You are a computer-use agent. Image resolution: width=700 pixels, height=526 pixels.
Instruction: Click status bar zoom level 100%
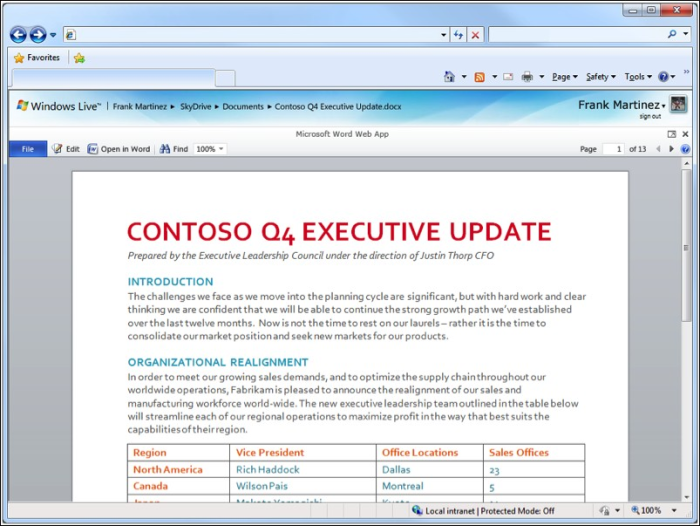[x=646, y=510]
